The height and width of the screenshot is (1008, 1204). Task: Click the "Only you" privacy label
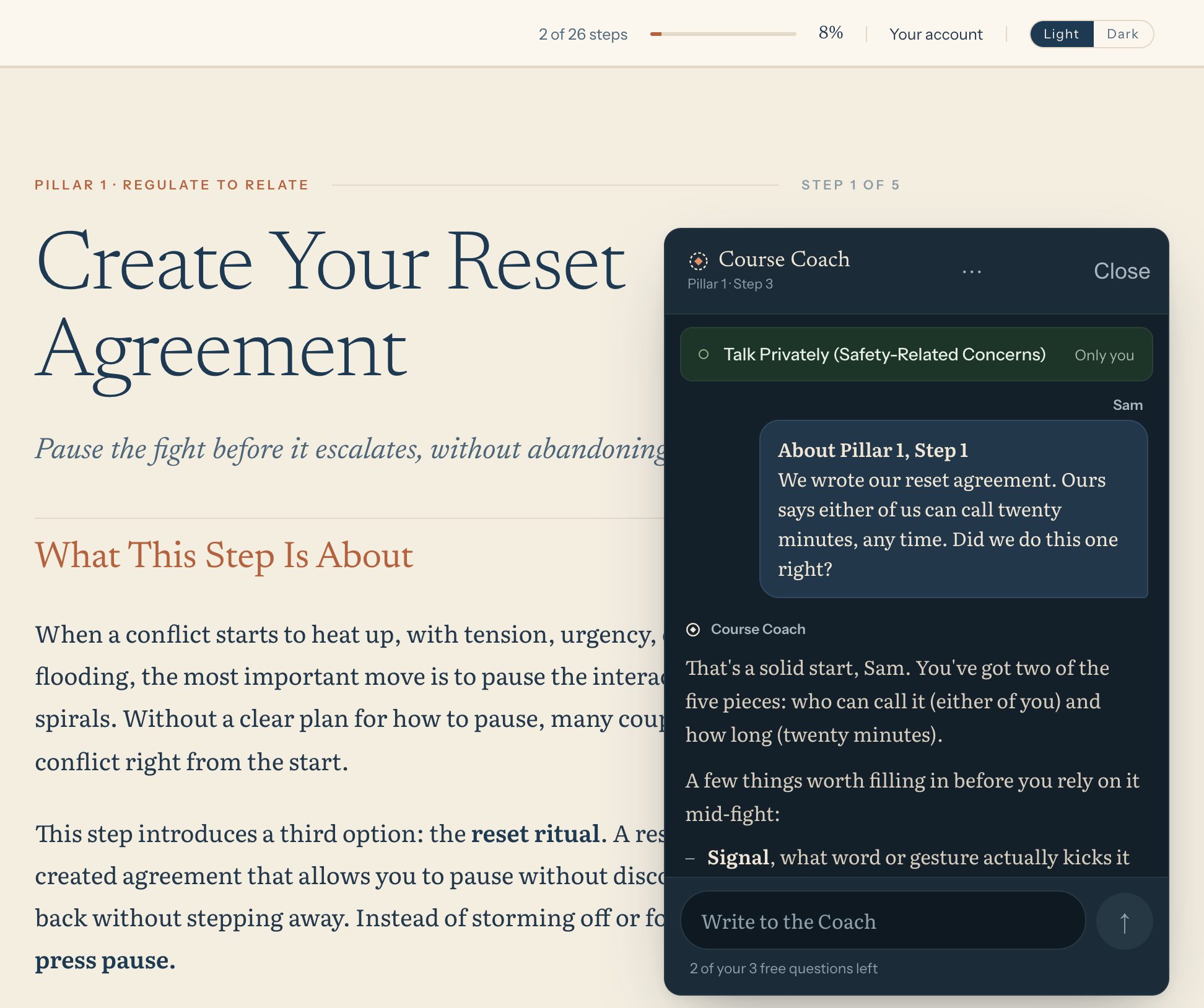1104,355
